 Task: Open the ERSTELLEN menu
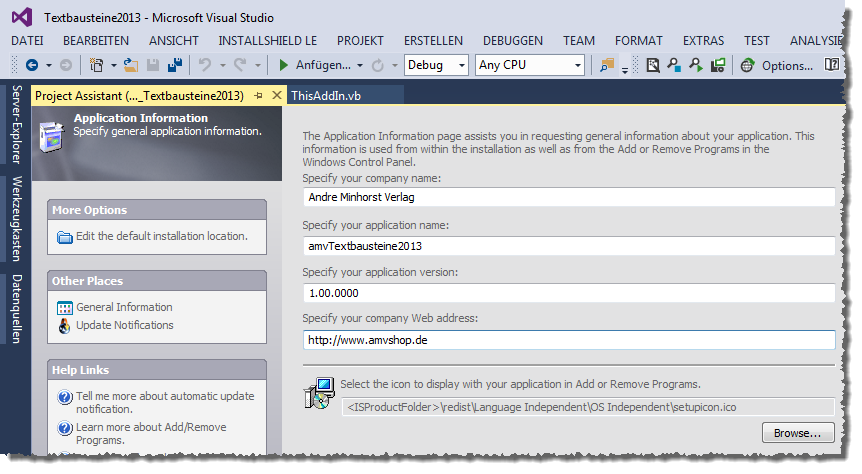[x=433, y=41]
